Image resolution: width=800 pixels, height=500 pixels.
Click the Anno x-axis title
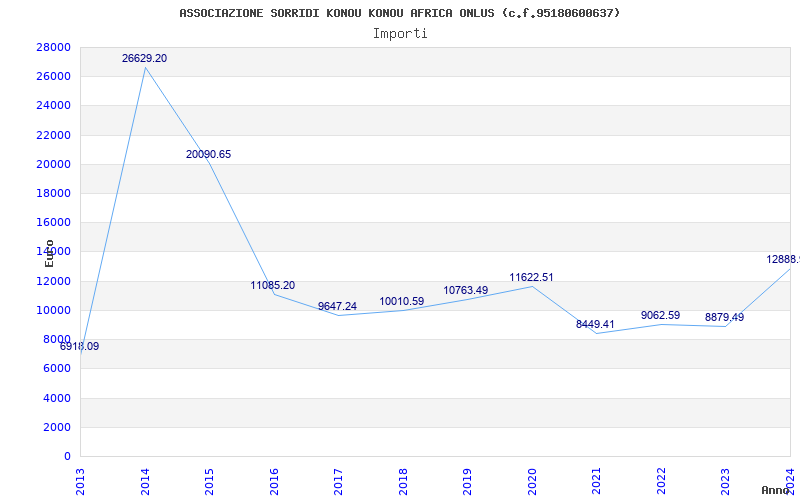775,490
